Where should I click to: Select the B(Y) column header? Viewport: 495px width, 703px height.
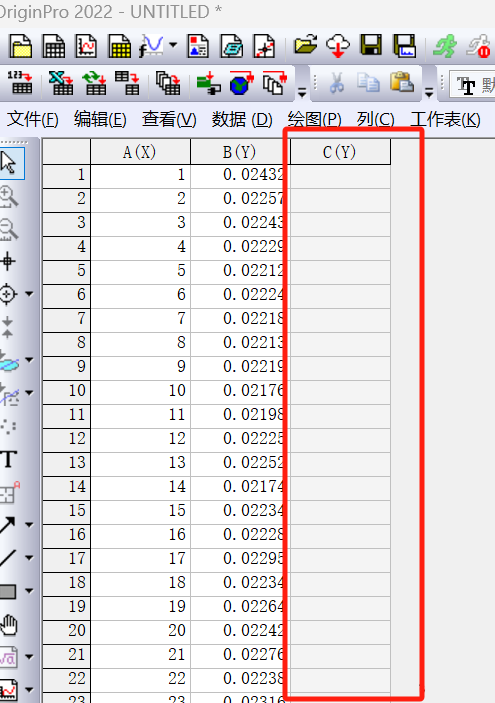240,152
